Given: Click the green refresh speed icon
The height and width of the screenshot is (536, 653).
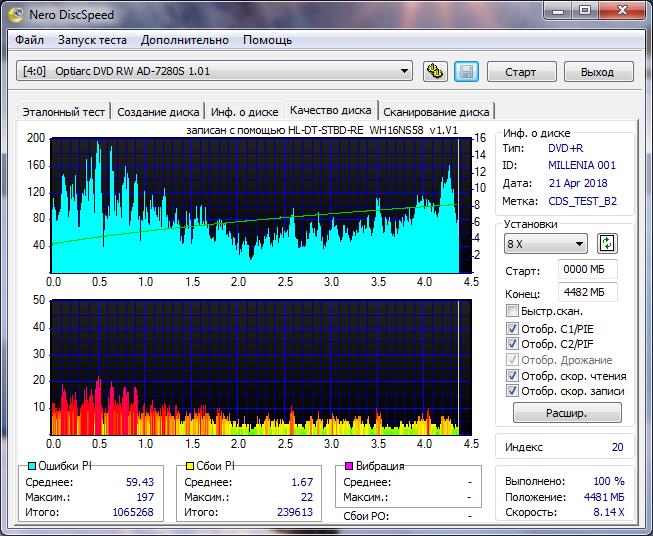Looking at the screenshot, I should click(607, 244).
